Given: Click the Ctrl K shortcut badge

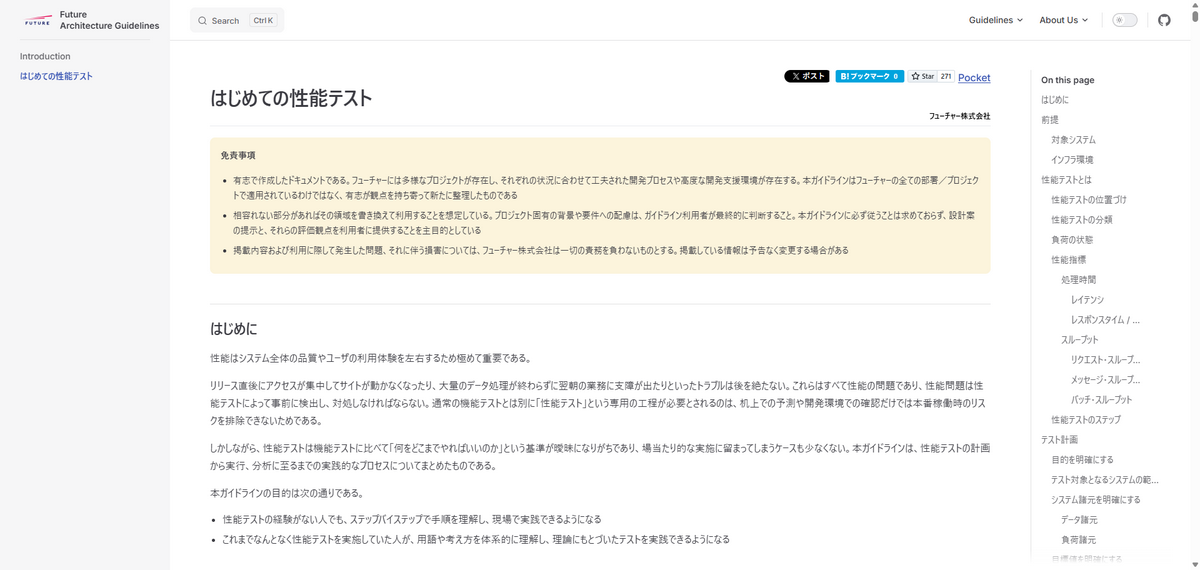Looking at the screenshot, I should [263, 20].
